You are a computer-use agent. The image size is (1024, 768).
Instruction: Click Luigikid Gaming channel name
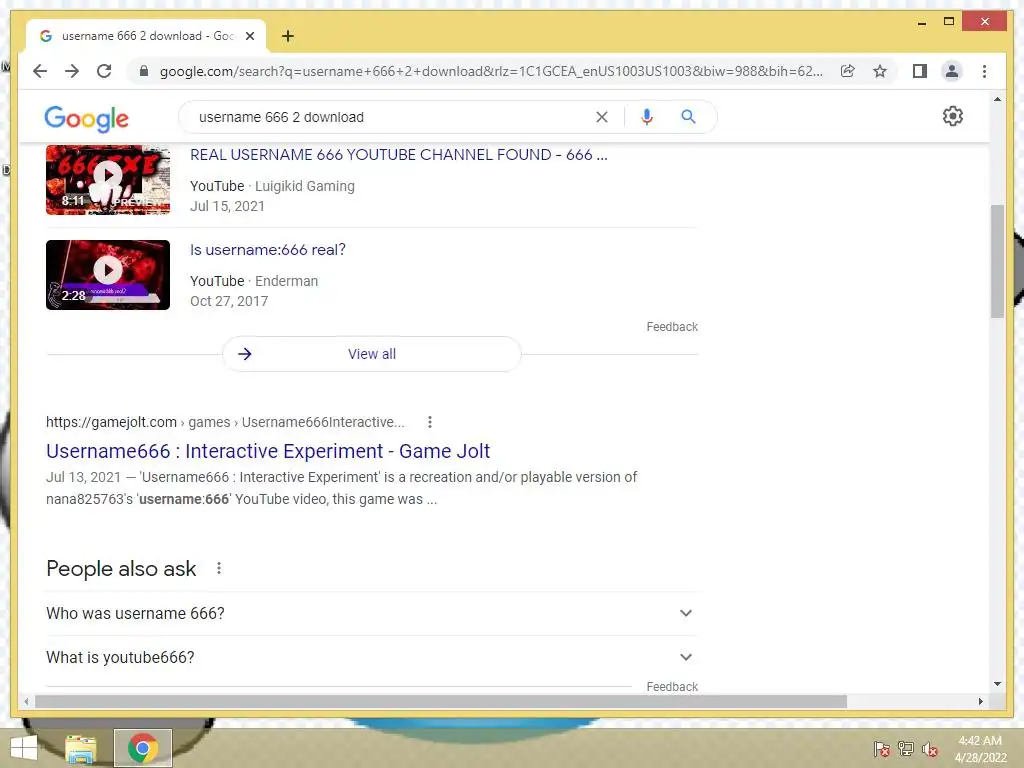click(x=305, y=186)
